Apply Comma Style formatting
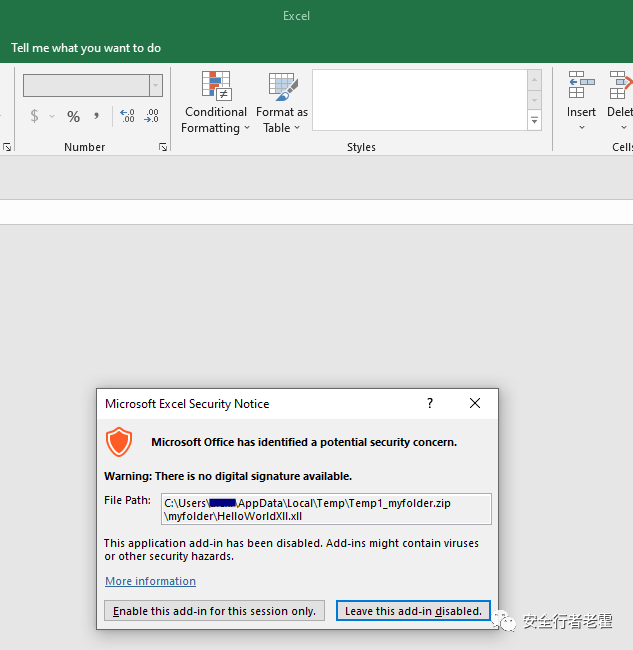The height and width of the screenshot is (650, 633). click(x=96, y=116)
